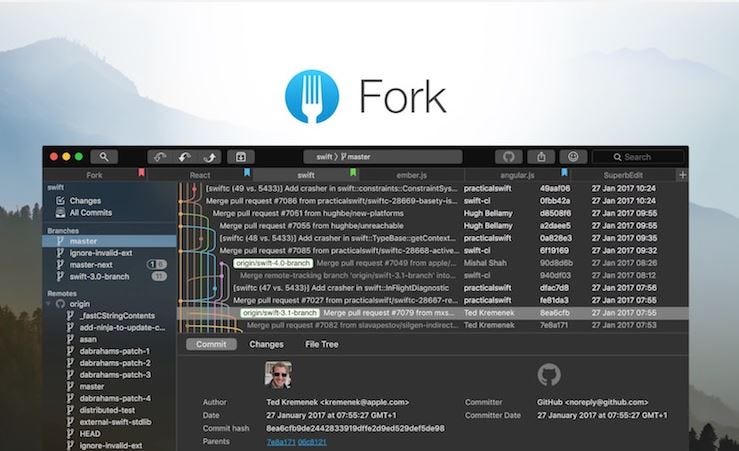
Task: Select the master branch under Branches
Action: tap(109, 241)
